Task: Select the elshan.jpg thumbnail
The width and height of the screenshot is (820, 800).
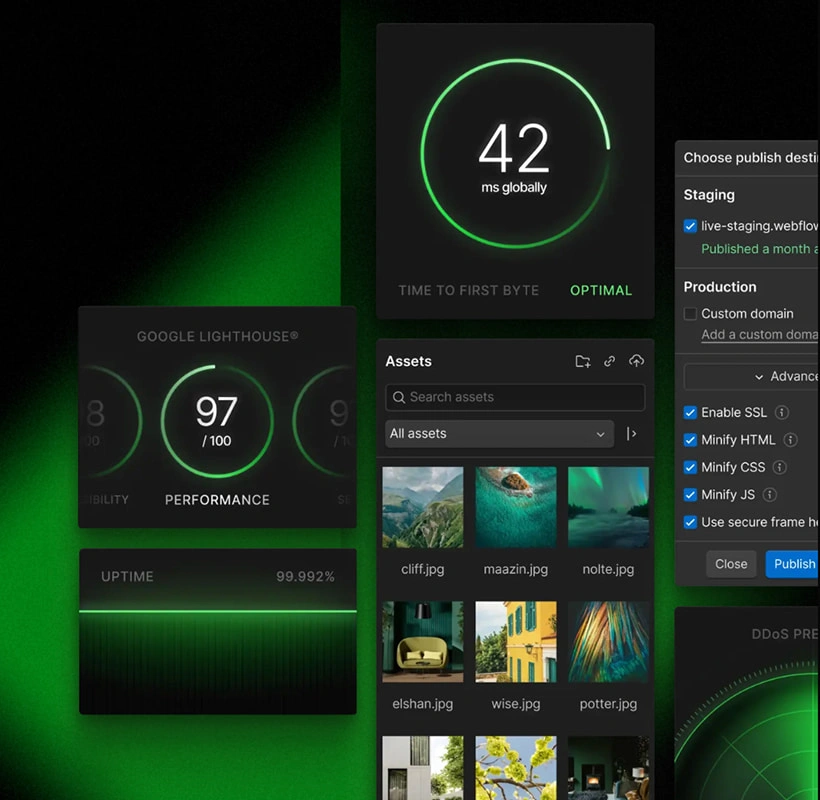Action: [x=423, y=642]
